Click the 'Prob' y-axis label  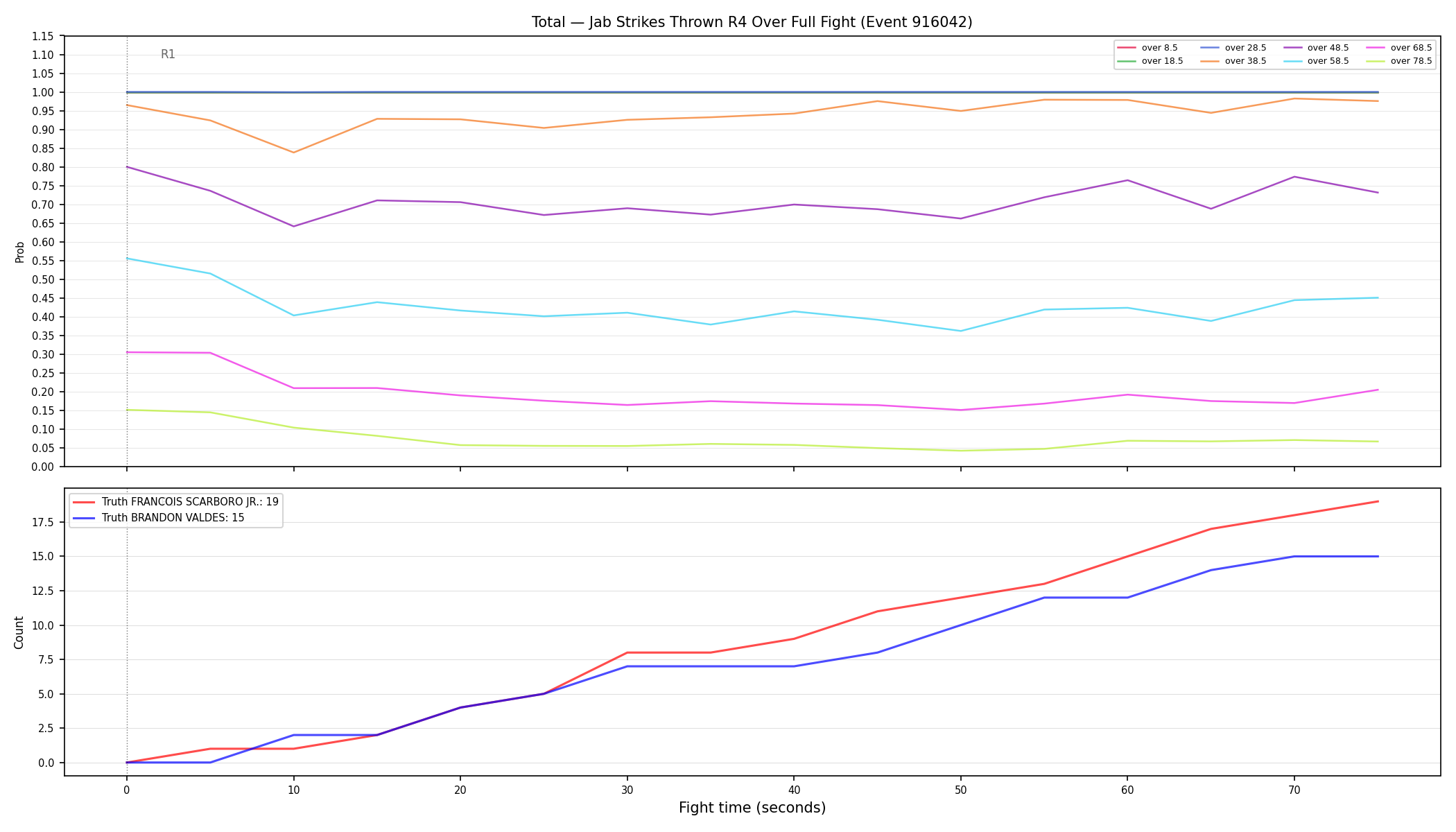tap(19, 252)
